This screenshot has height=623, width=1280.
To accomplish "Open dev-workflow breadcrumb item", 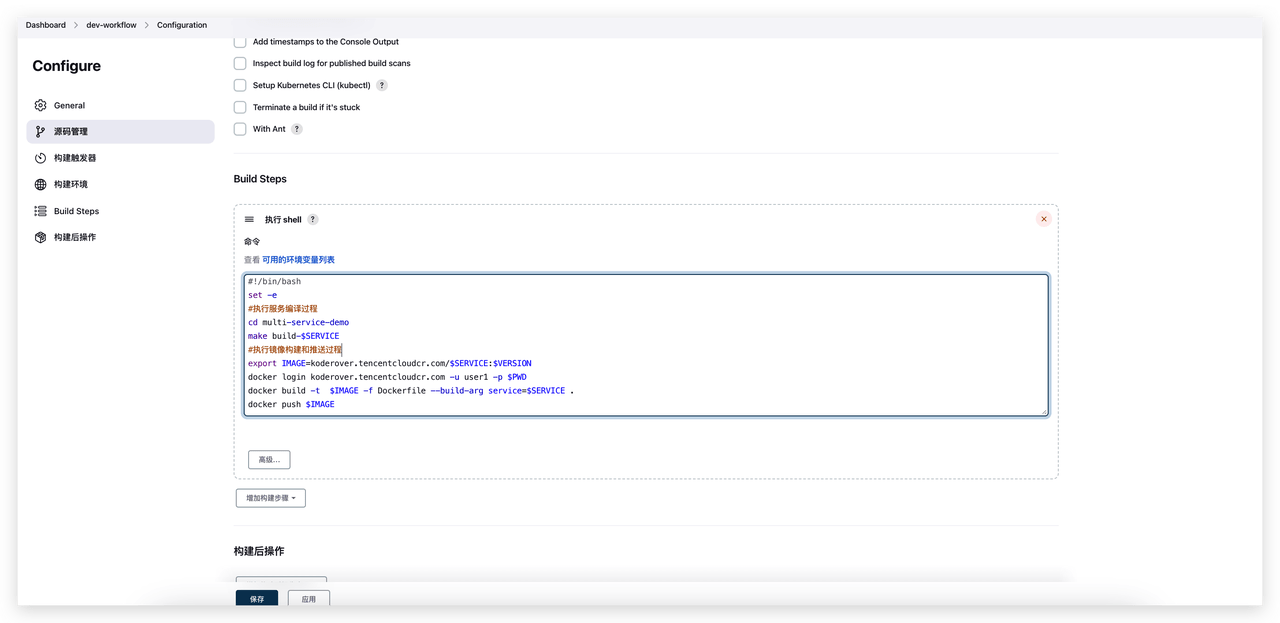I will [110, 25].
